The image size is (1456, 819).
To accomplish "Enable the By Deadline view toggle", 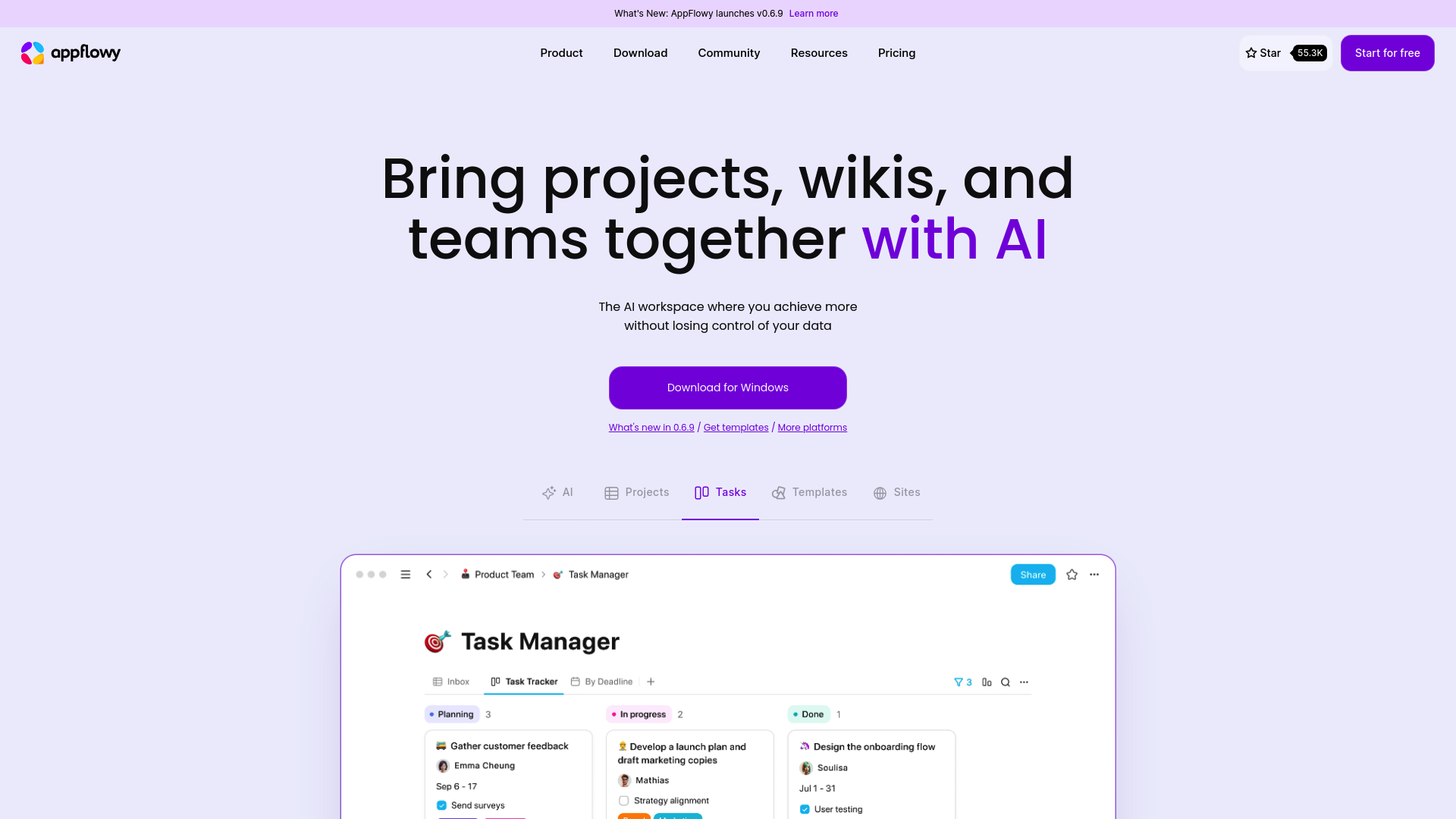I will coord(601,681).
